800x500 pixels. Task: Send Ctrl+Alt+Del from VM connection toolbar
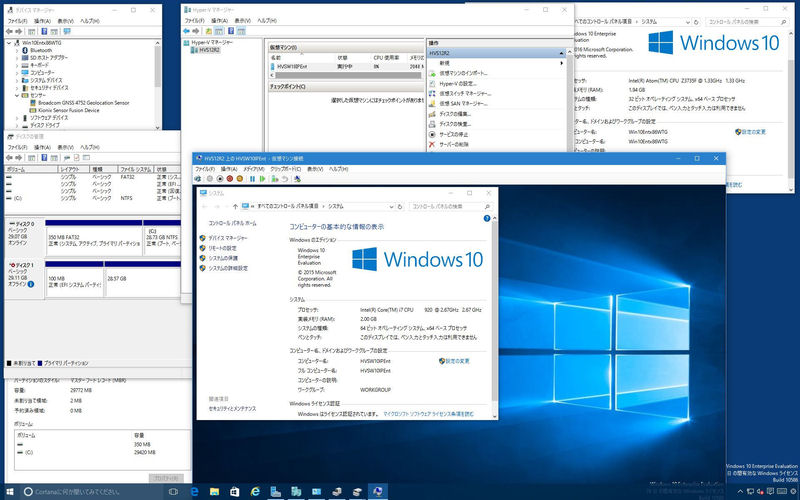tap(197, 179)
